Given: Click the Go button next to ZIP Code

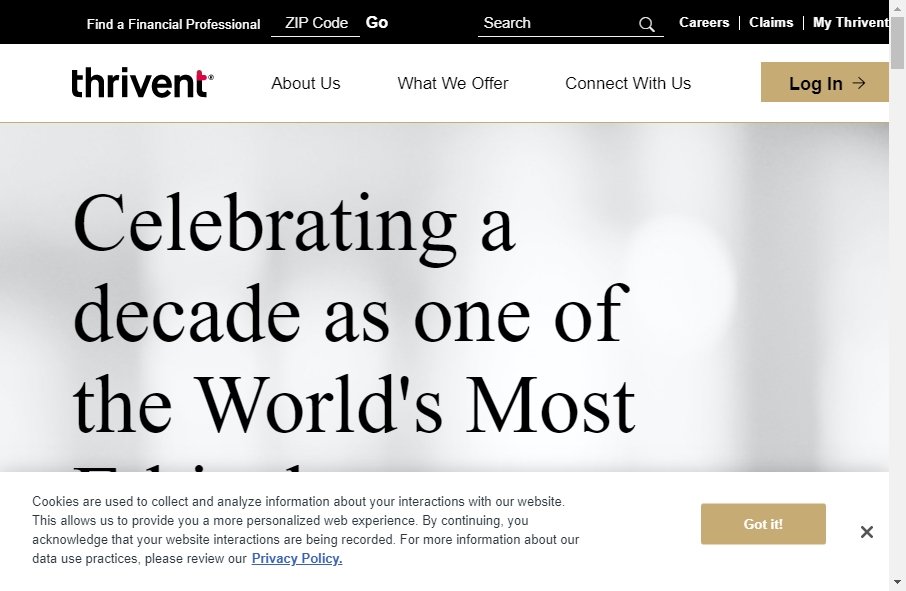Looking at the screenshot, I should click(x=377, y=23).
